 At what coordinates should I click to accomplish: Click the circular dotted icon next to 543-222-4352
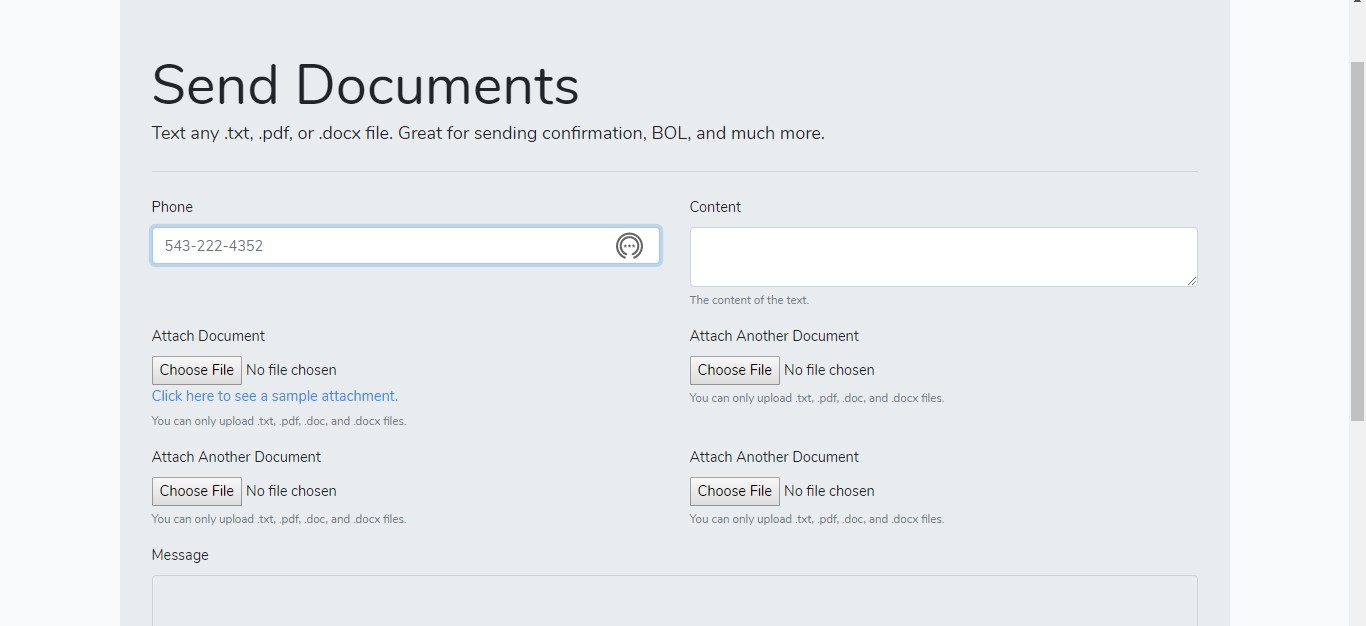click(629, 246)
